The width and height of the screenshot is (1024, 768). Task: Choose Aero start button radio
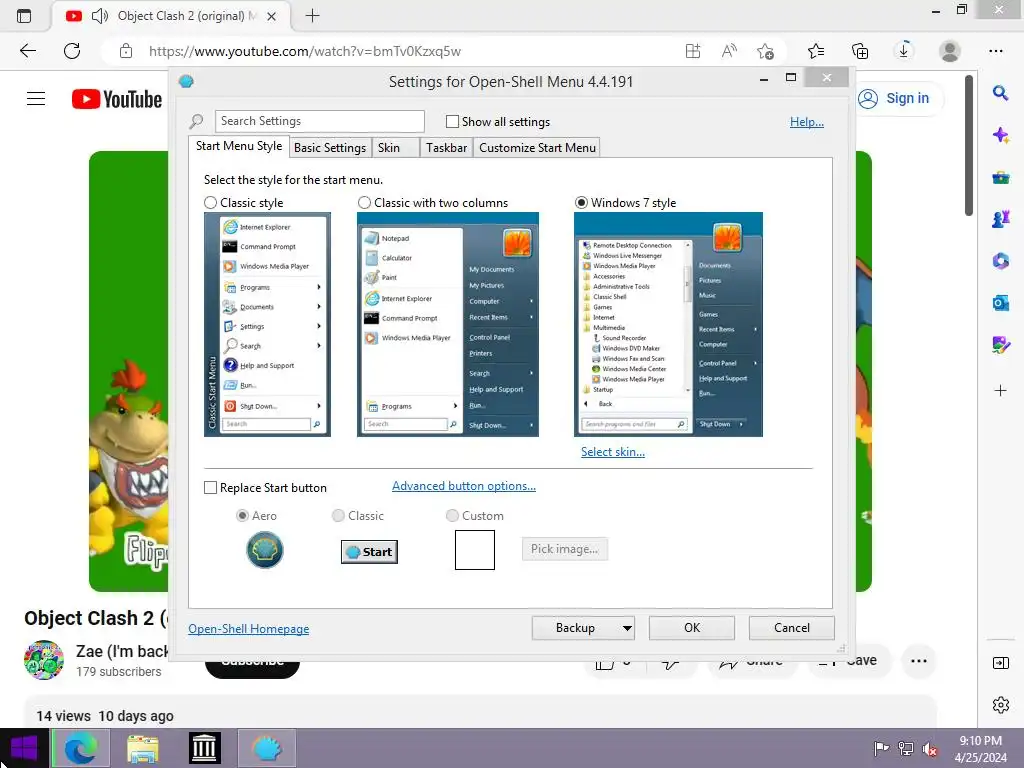tap(242, 516)
